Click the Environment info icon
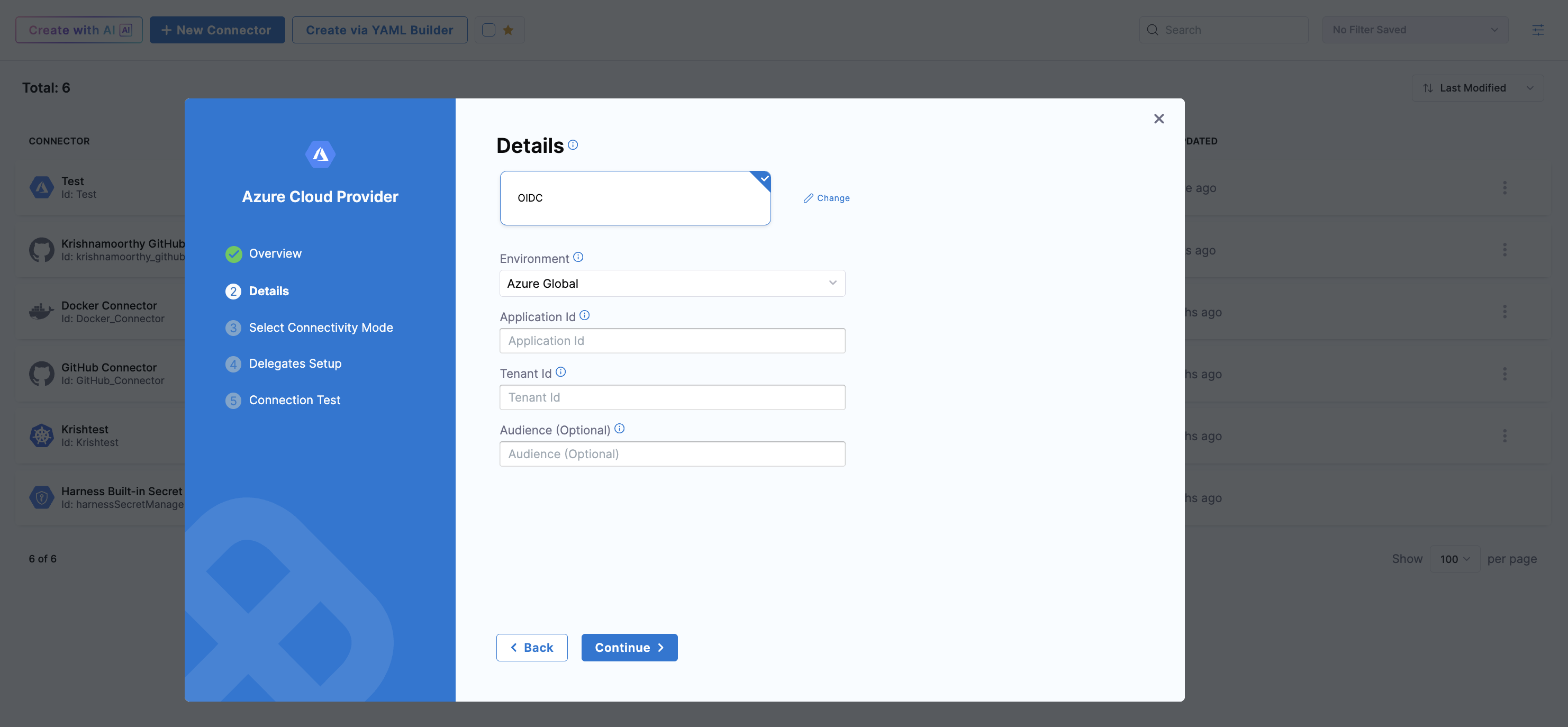 pos(578,257)
